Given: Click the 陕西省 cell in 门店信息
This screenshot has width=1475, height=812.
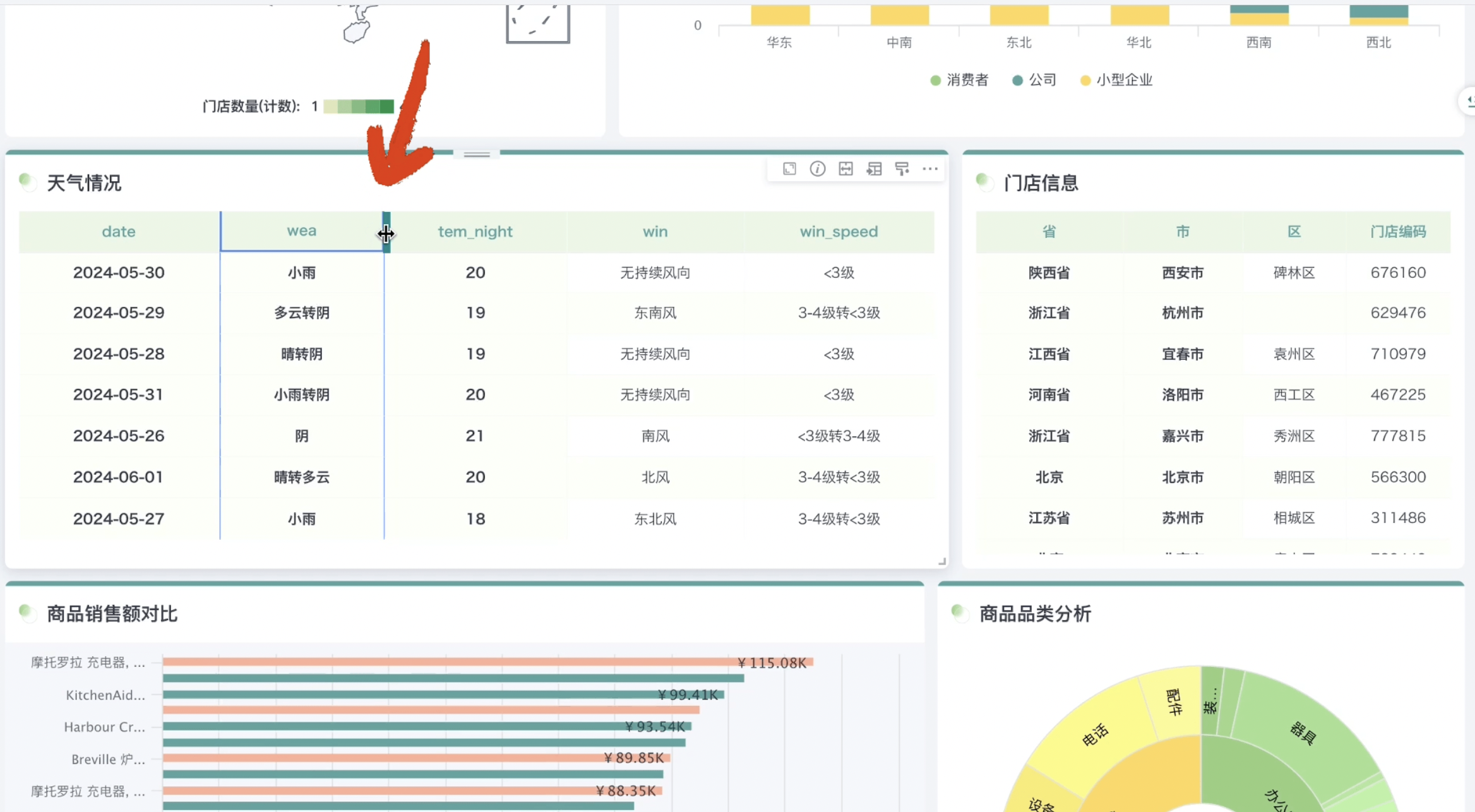Looking at the screenshot, I should (1049, 273).
